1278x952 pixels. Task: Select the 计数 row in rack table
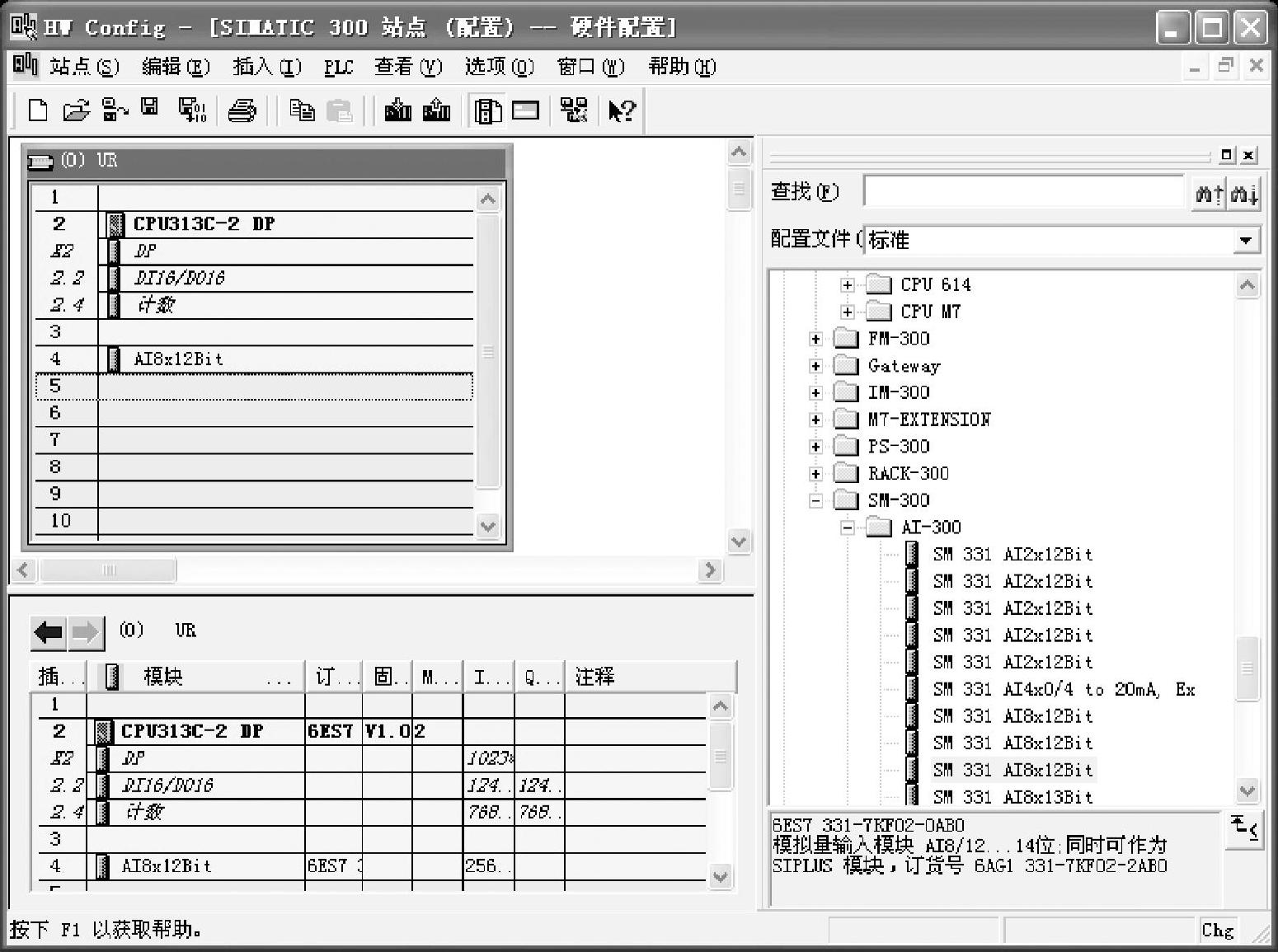(x=254, y=305)
